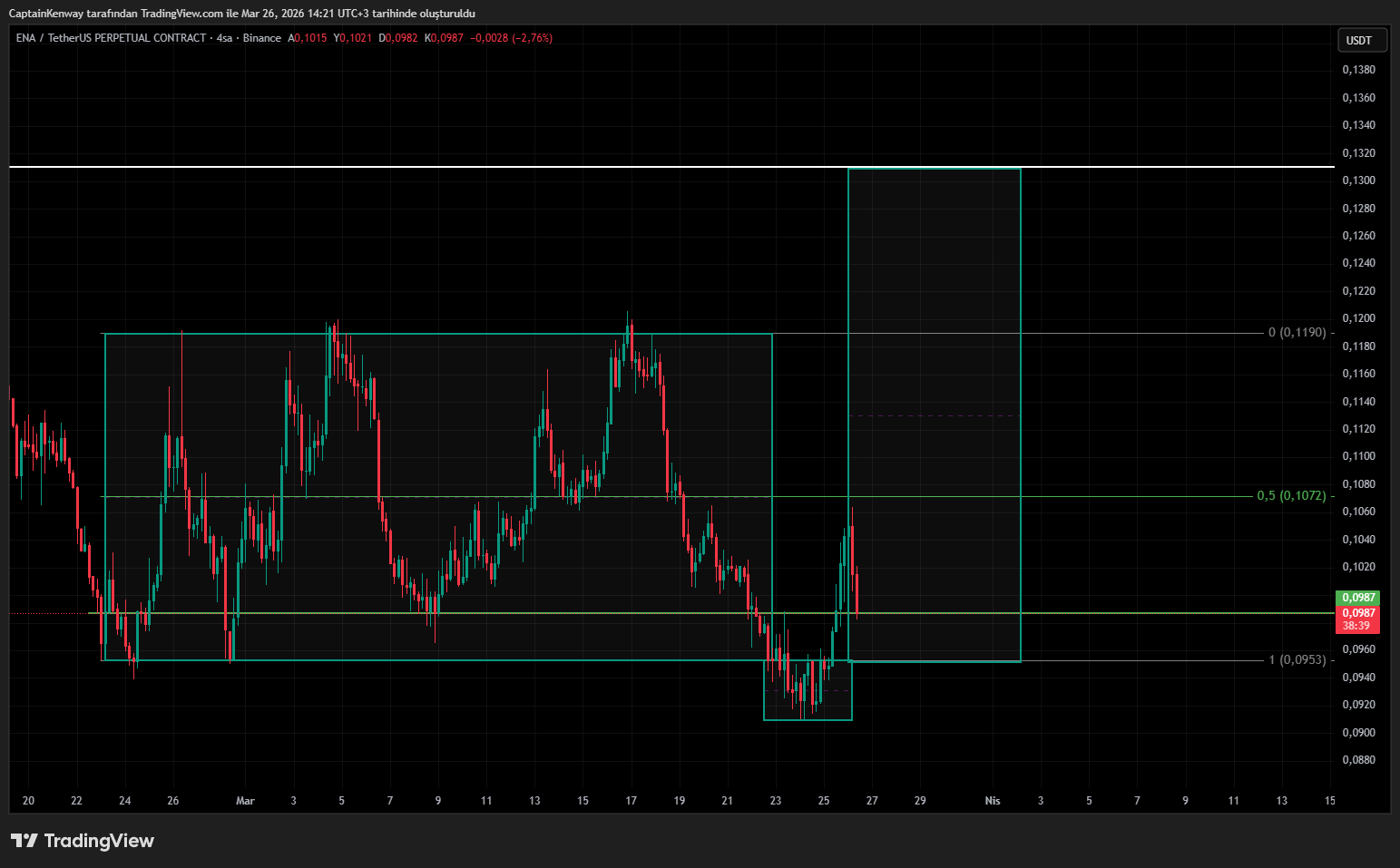Click the high value Y0,1021

[x=353, y=38]
